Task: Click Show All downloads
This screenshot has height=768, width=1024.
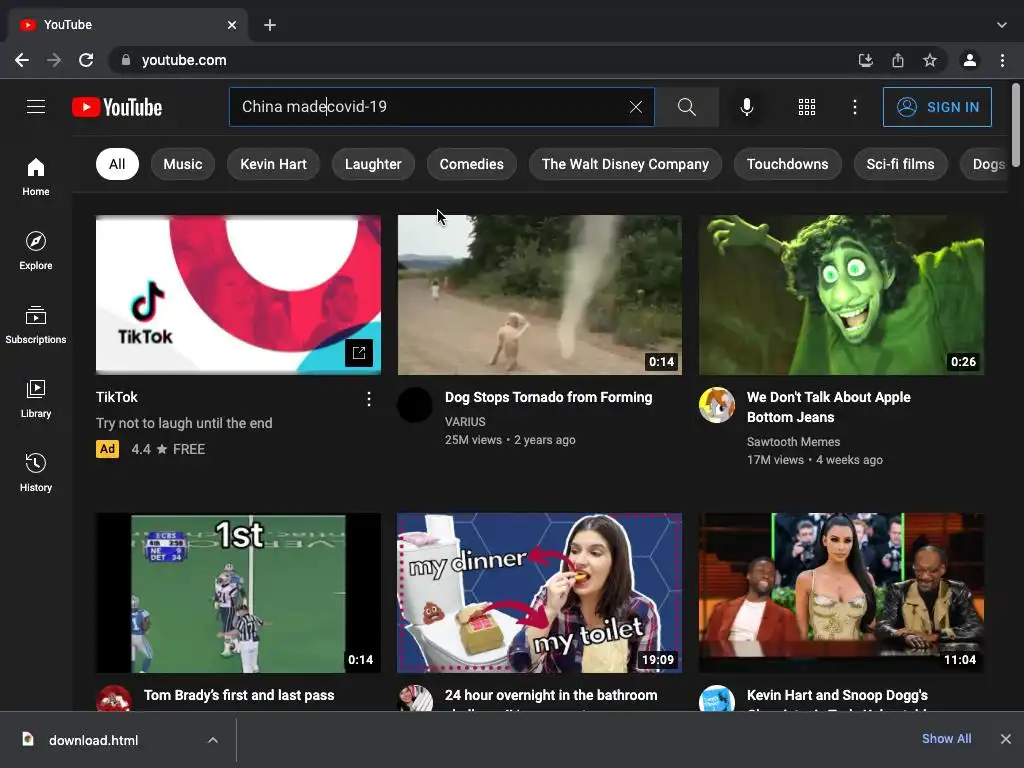Action: [x=946, y=739]
